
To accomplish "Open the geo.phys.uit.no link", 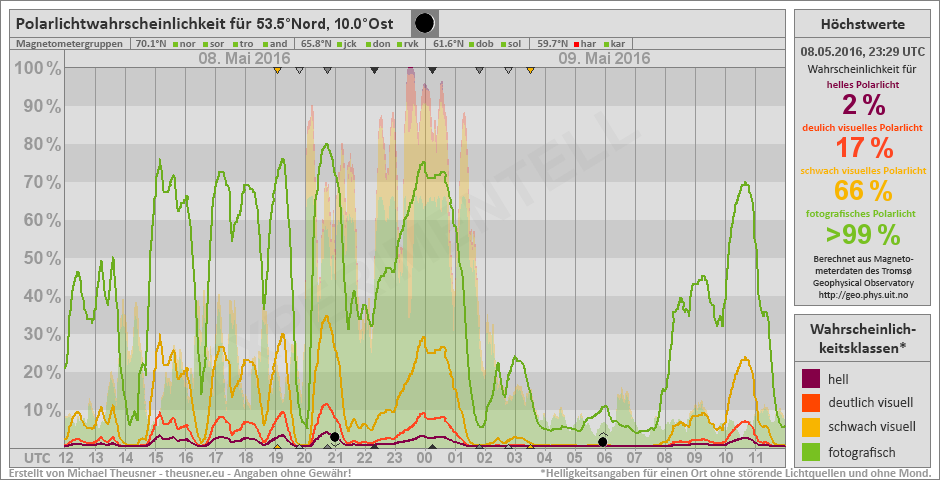I will [862, 295].
